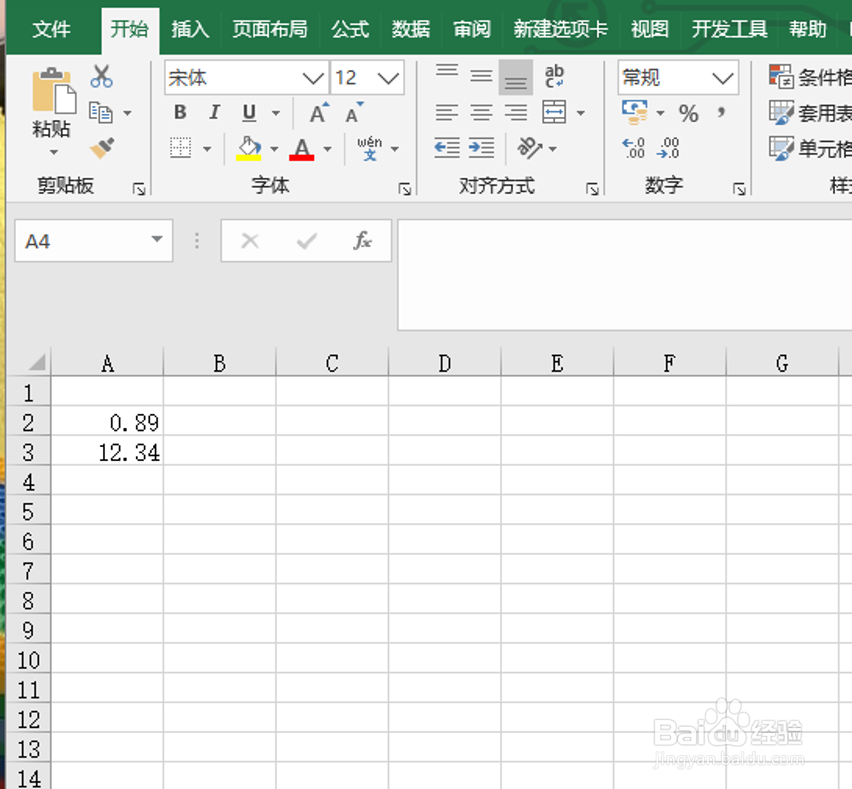Image resolution: width=852 pixels, height=789 pixels.
Task: Switch to the 公式 Formulas tab
Action: [350, 29]
